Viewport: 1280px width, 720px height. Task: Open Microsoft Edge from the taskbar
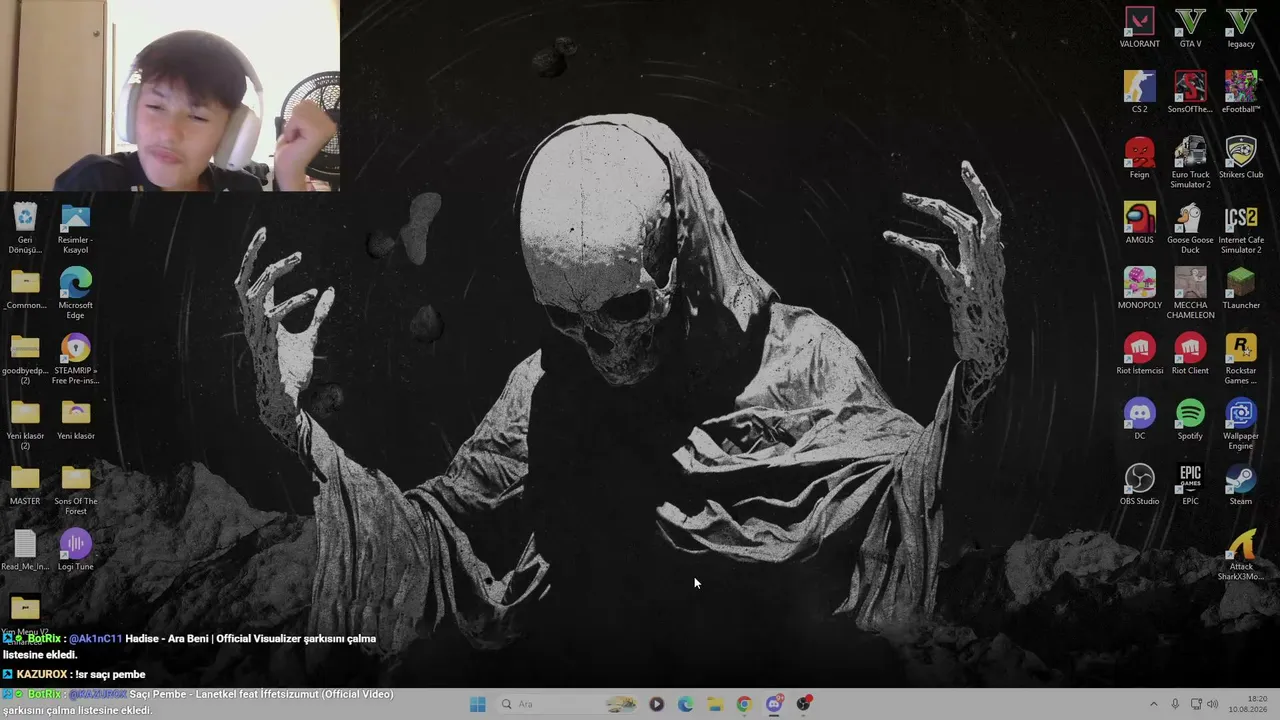point(685,704)
